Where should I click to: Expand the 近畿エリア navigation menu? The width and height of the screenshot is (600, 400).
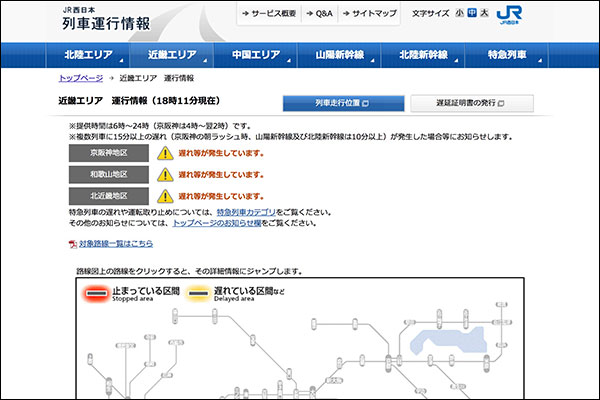coord(171,55)
